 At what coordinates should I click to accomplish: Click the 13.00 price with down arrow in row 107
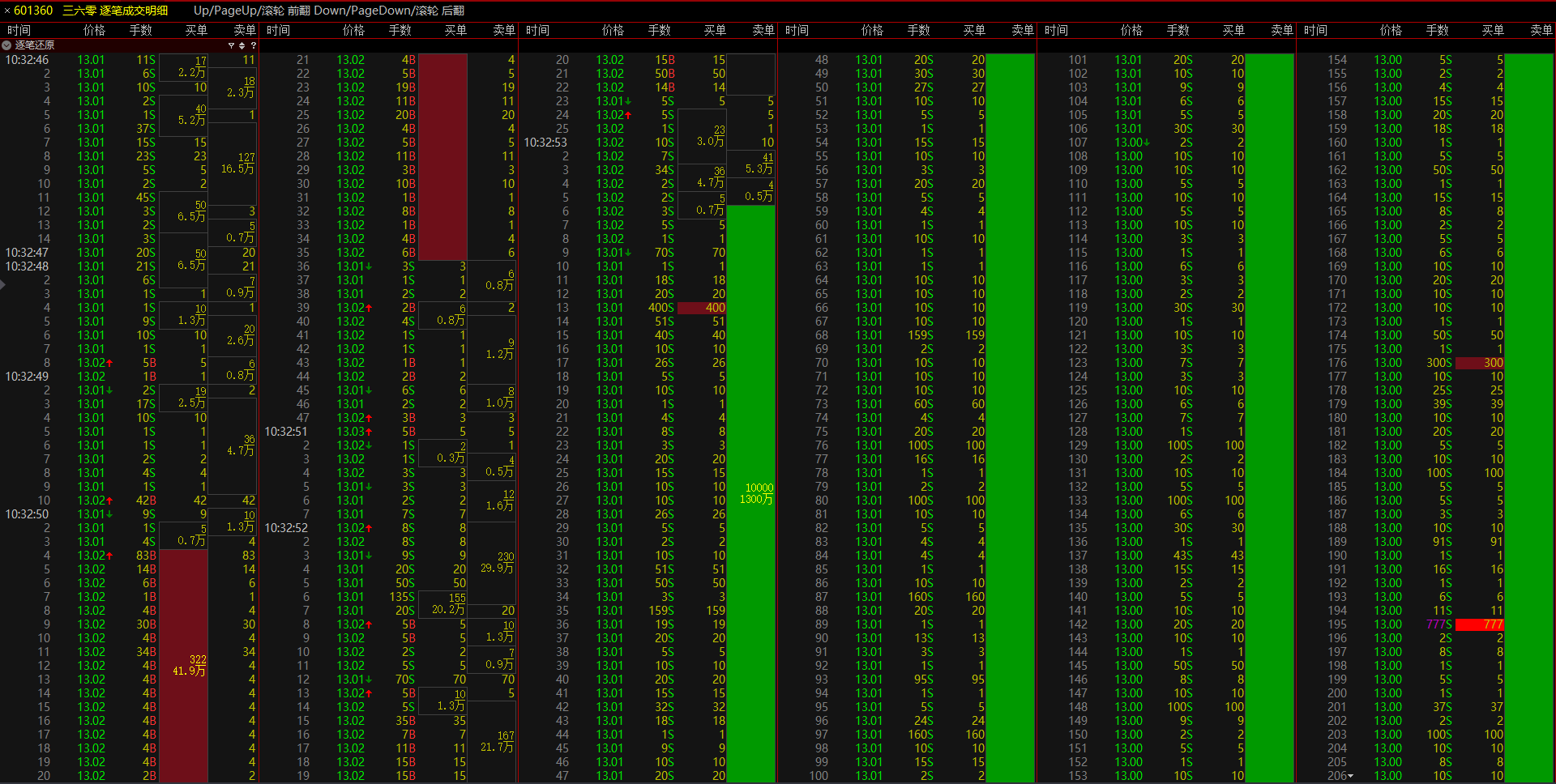click(x=1132, y=143)
